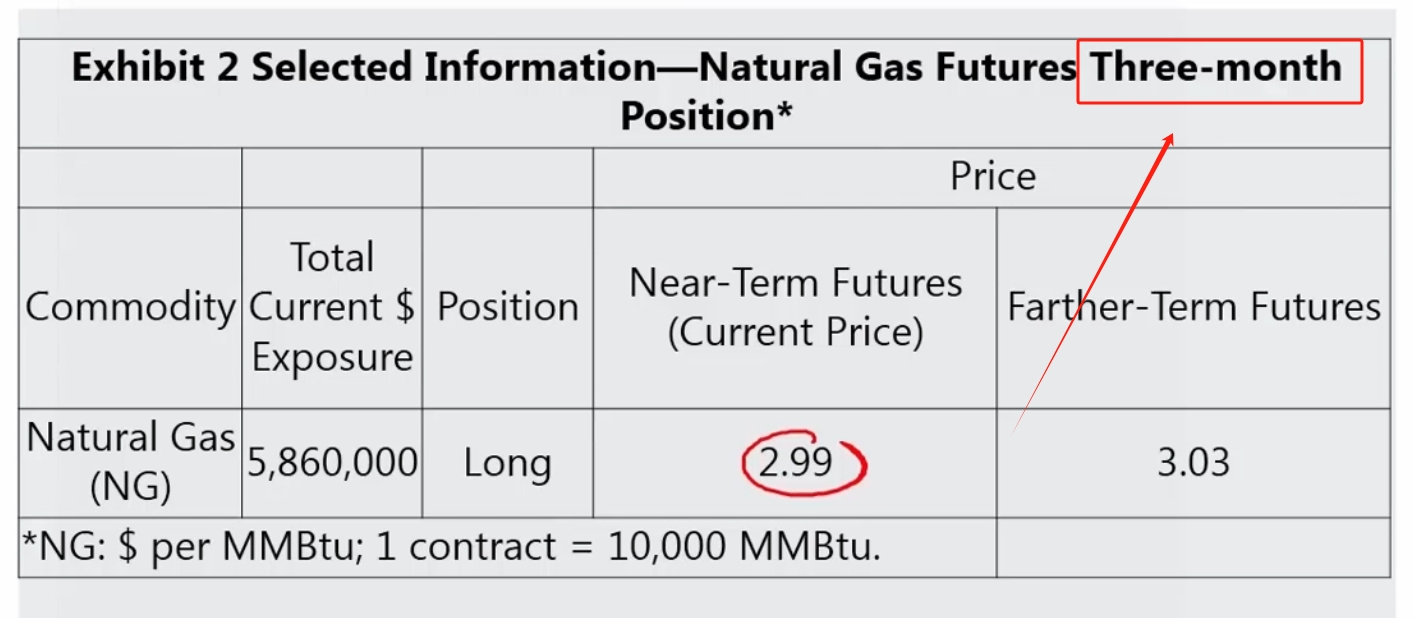Select the "Commodity" column header

click(130, 307)
